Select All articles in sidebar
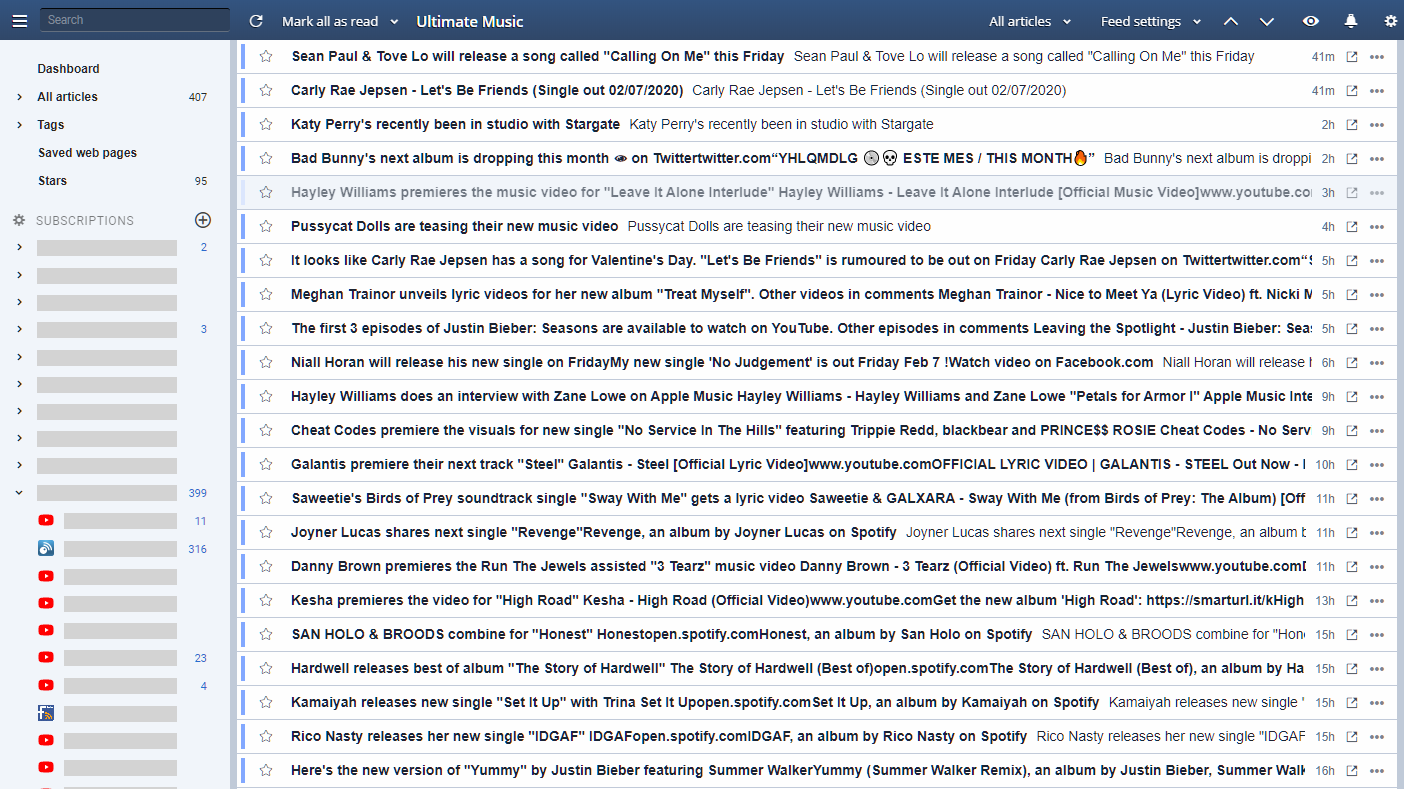 point(67,97)
